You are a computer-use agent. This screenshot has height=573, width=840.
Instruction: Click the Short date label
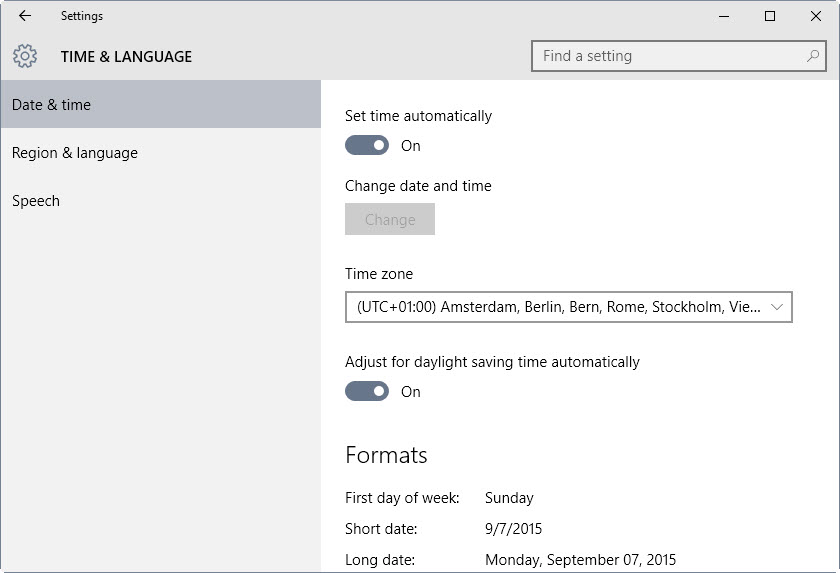point(381,529)
